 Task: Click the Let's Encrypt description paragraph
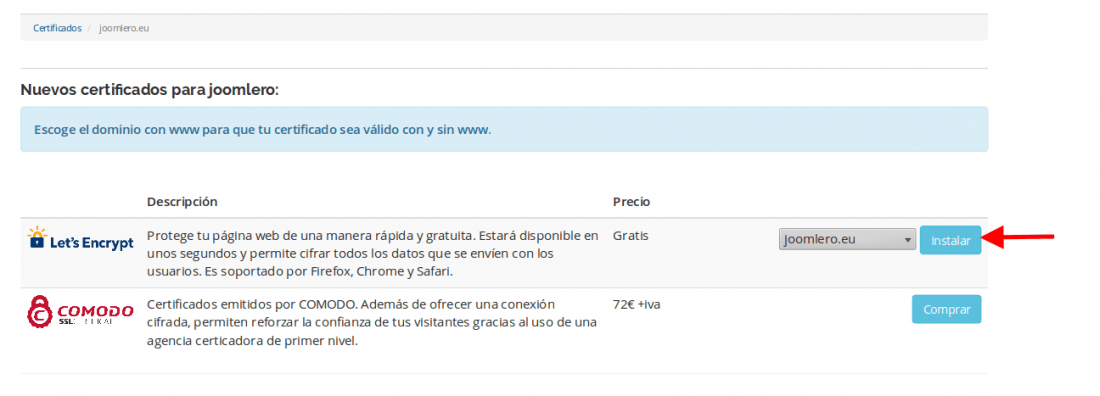(x=373, y=253)
